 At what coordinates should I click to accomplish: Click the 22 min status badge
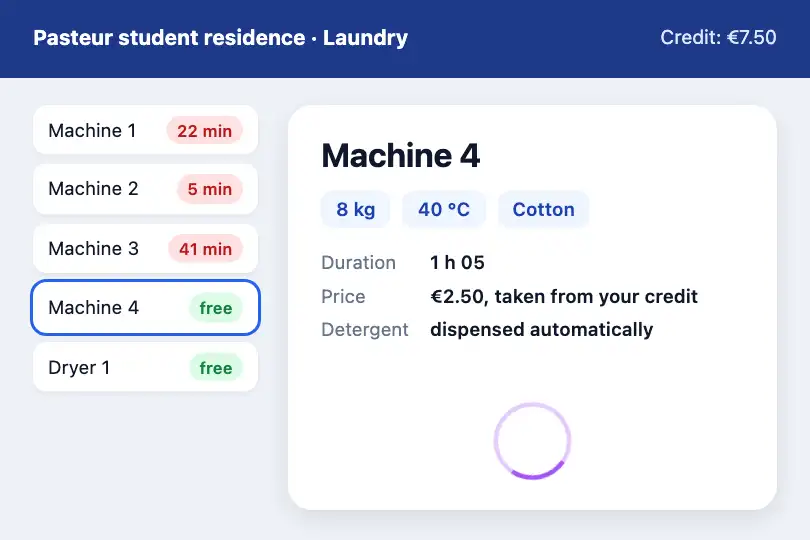pyautogui.click(x=205, y=131)
